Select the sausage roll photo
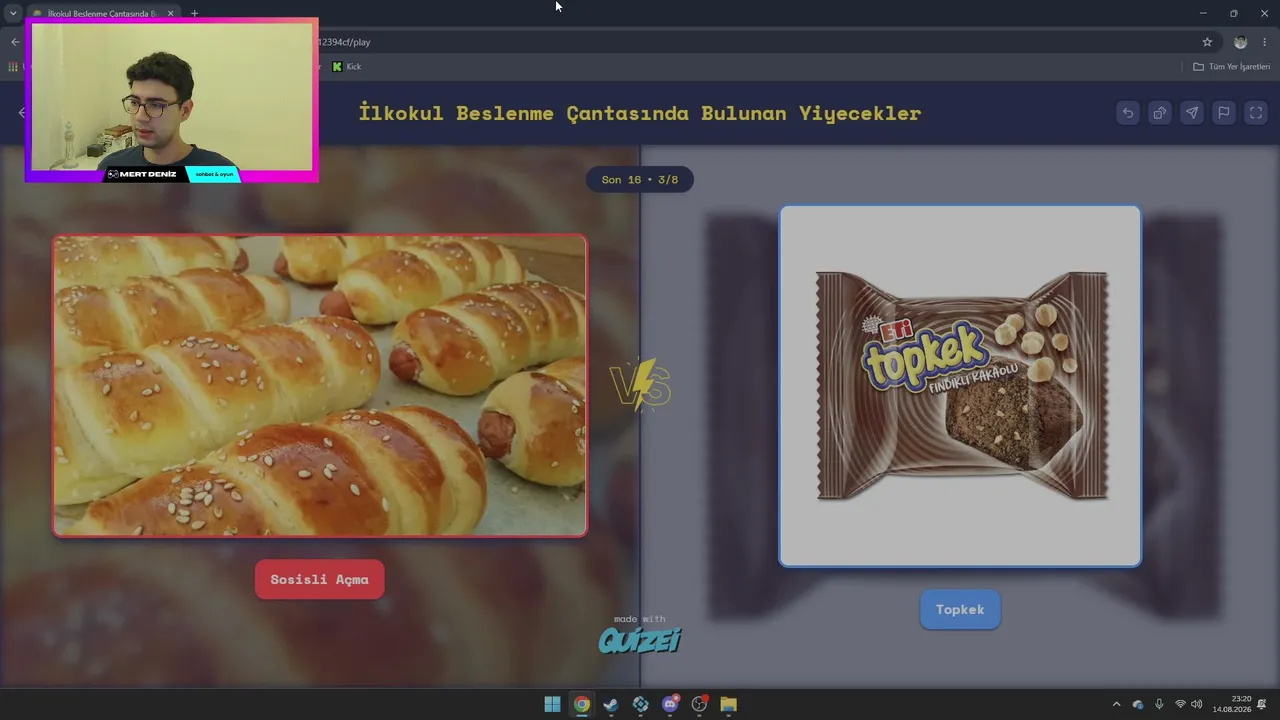Viewport: 1280px width, 720px height. [320, 386]
